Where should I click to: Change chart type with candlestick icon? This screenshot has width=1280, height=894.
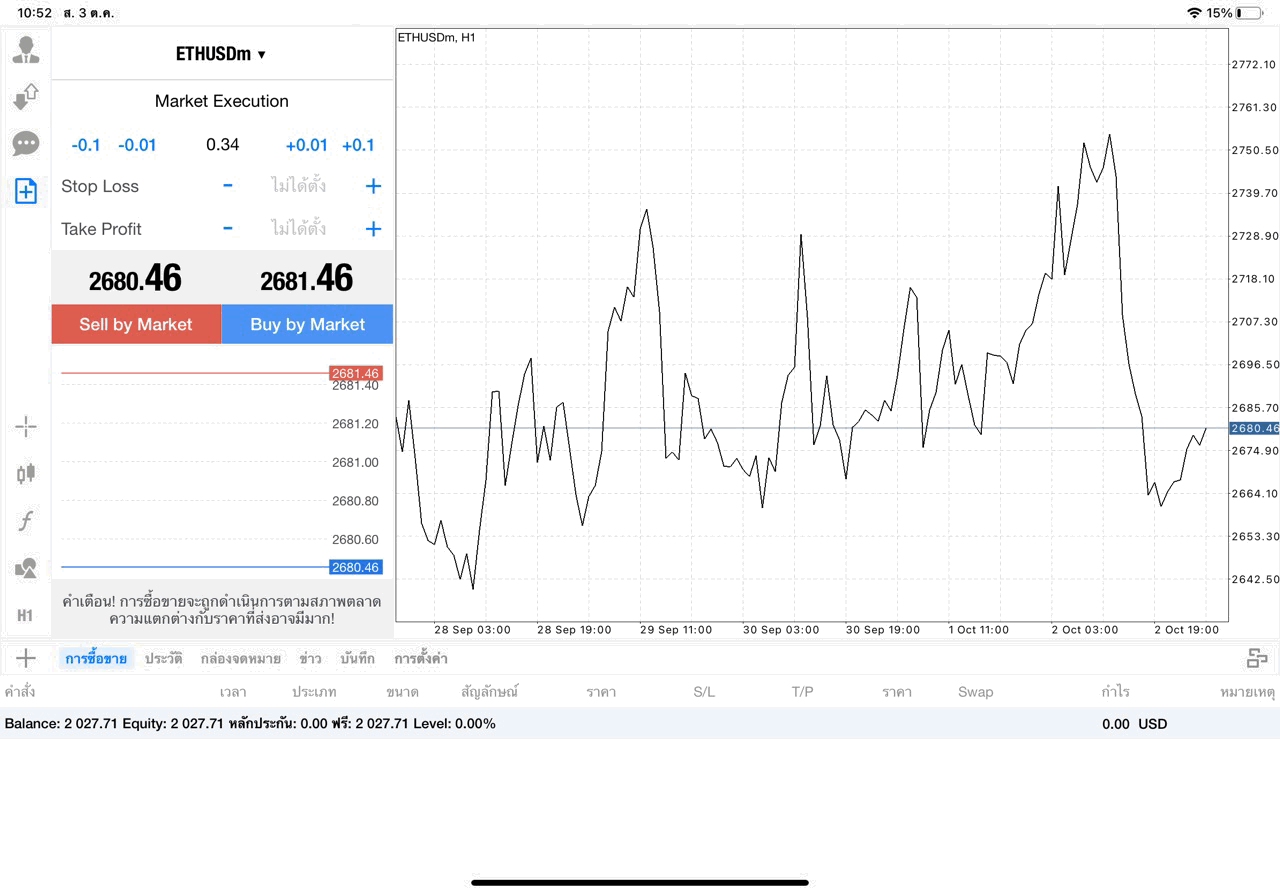pyautogui.click(x=26, y=474)
